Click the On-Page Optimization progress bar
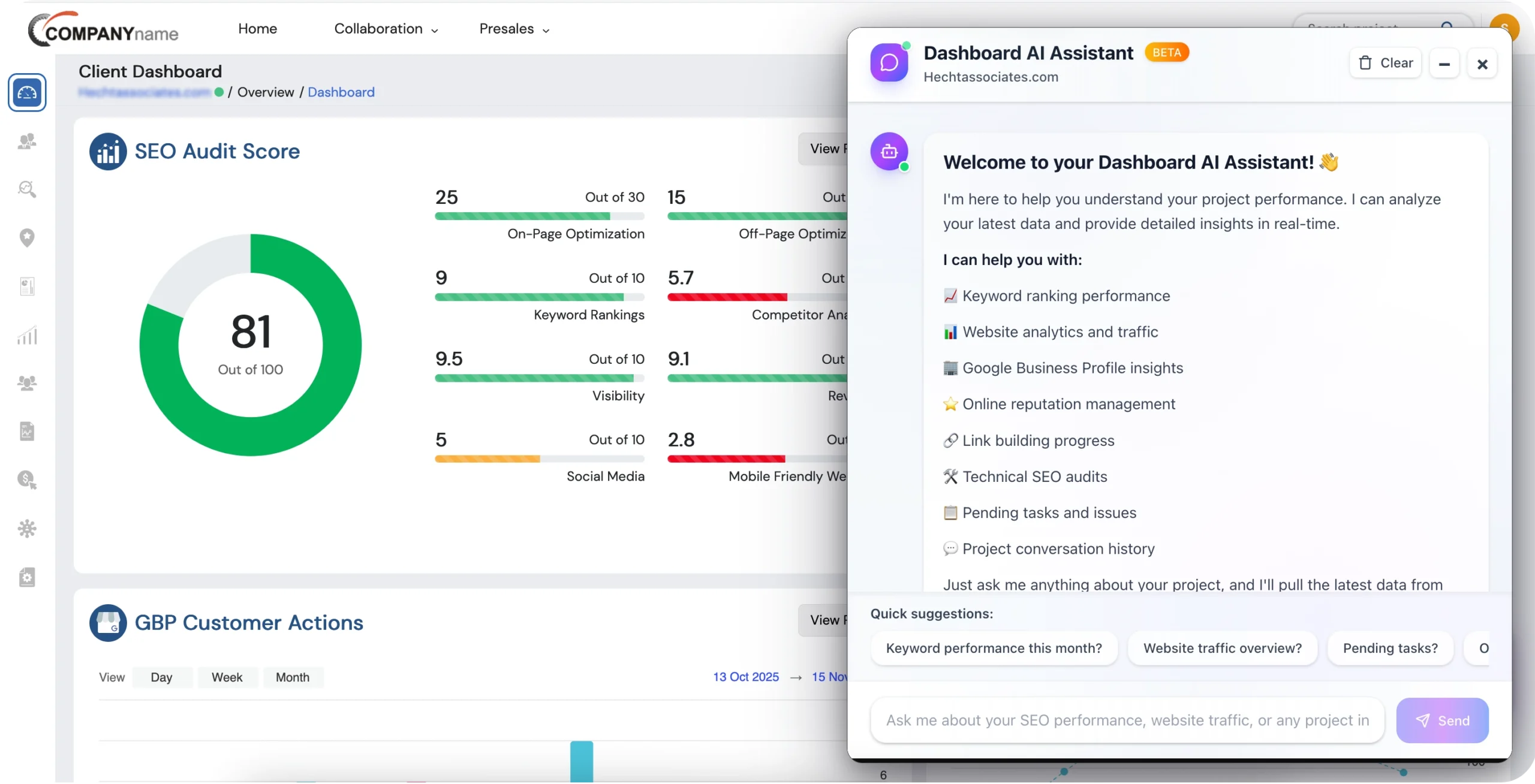The height and width of the screenshot is (784, 1535). point(539,216)
